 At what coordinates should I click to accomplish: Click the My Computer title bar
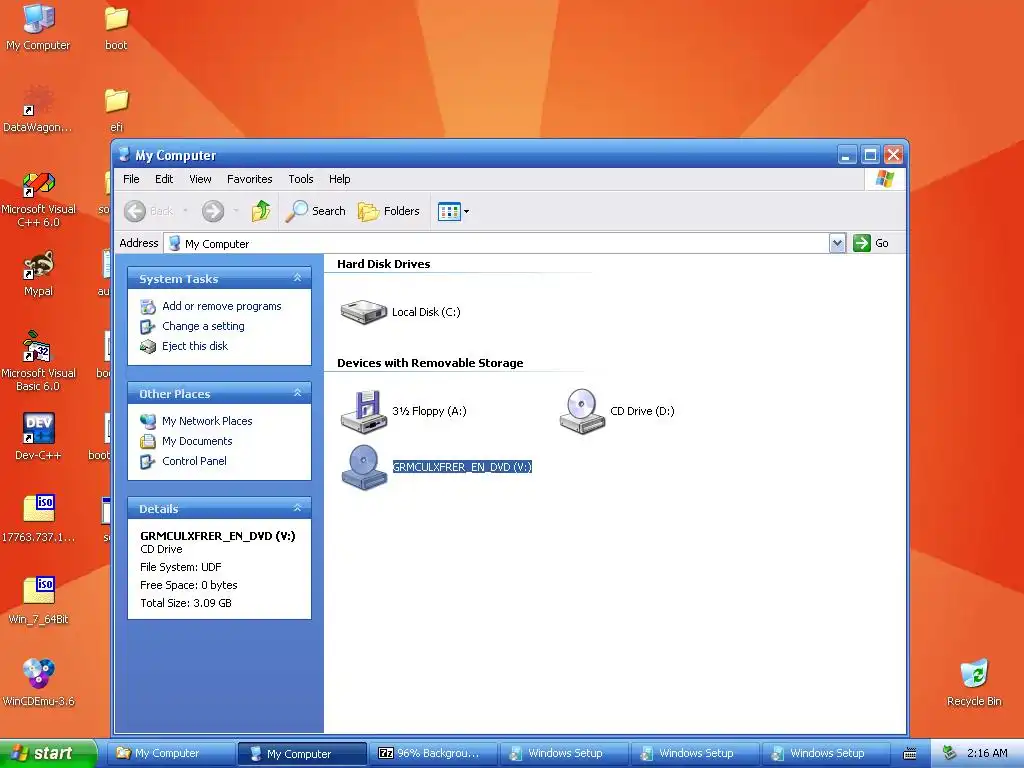(477, 155)
